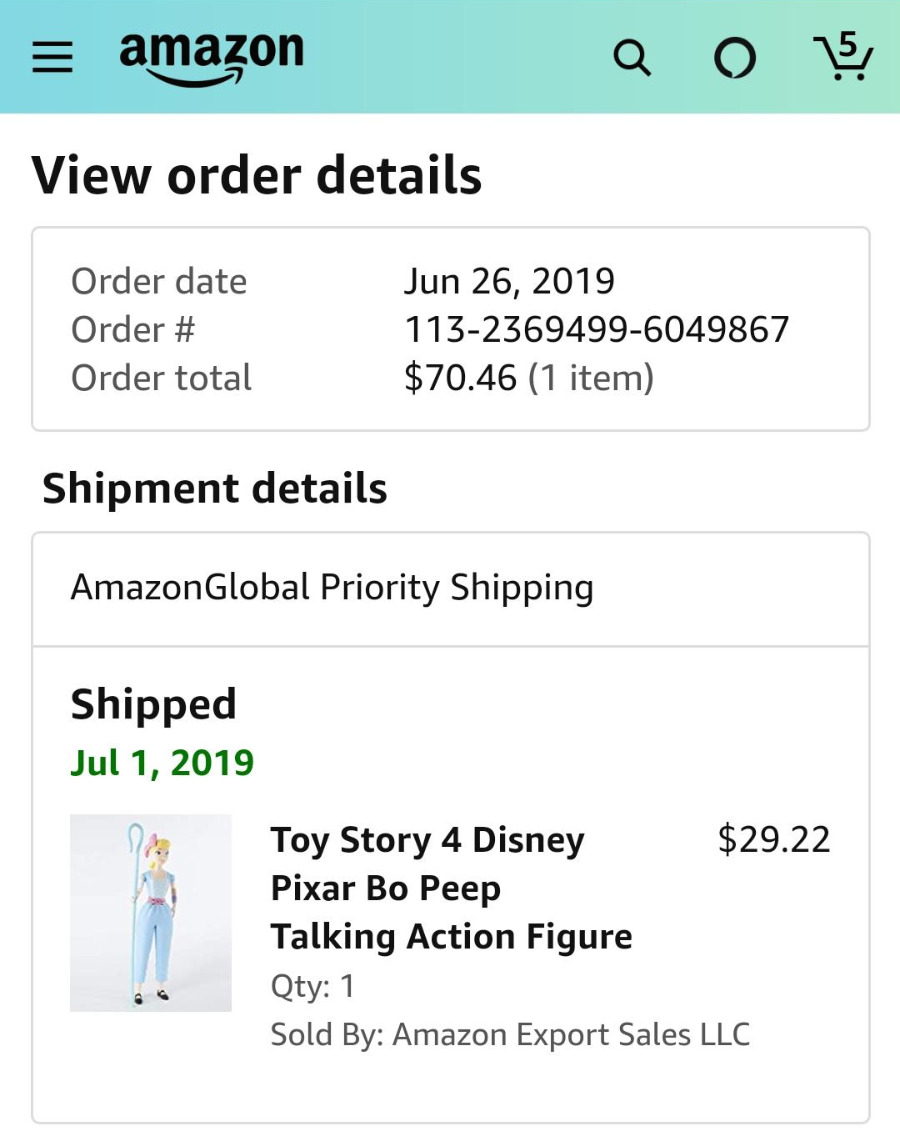Screen dimensions: 900x1133
Task: Tap the $29.22 item price
Action: pyautogui.click(x=774, y=839)
